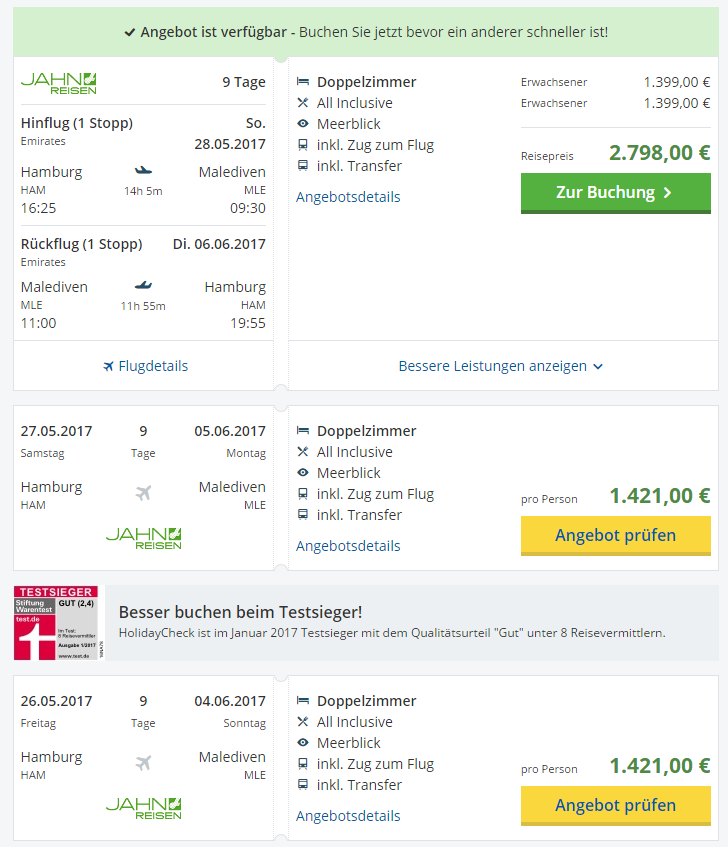This screenshot has width=728, height=847.
Task: Open Flugdetails for the Emirates flights
Action: (145, 366)
